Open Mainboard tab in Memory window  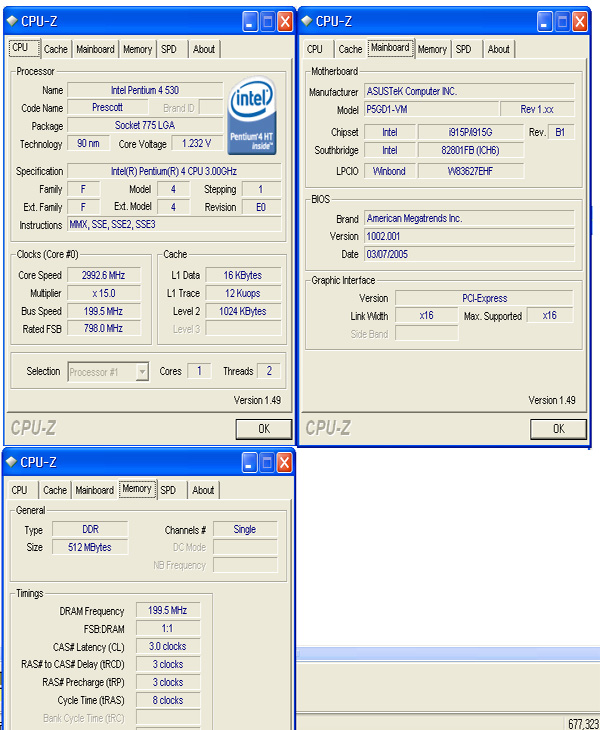[94, 490]
